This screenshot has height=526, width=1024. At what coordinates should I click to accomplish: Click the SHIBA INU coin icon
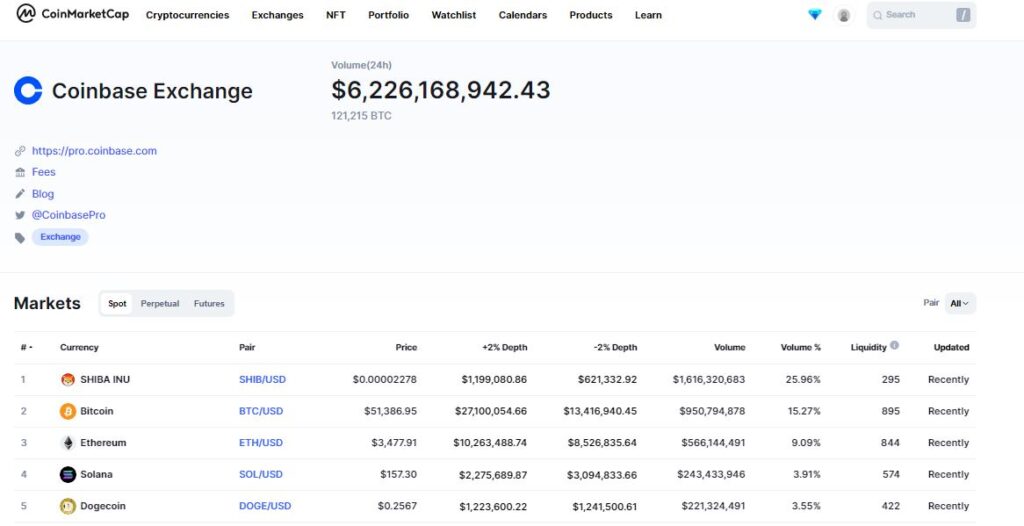[68, 380]
